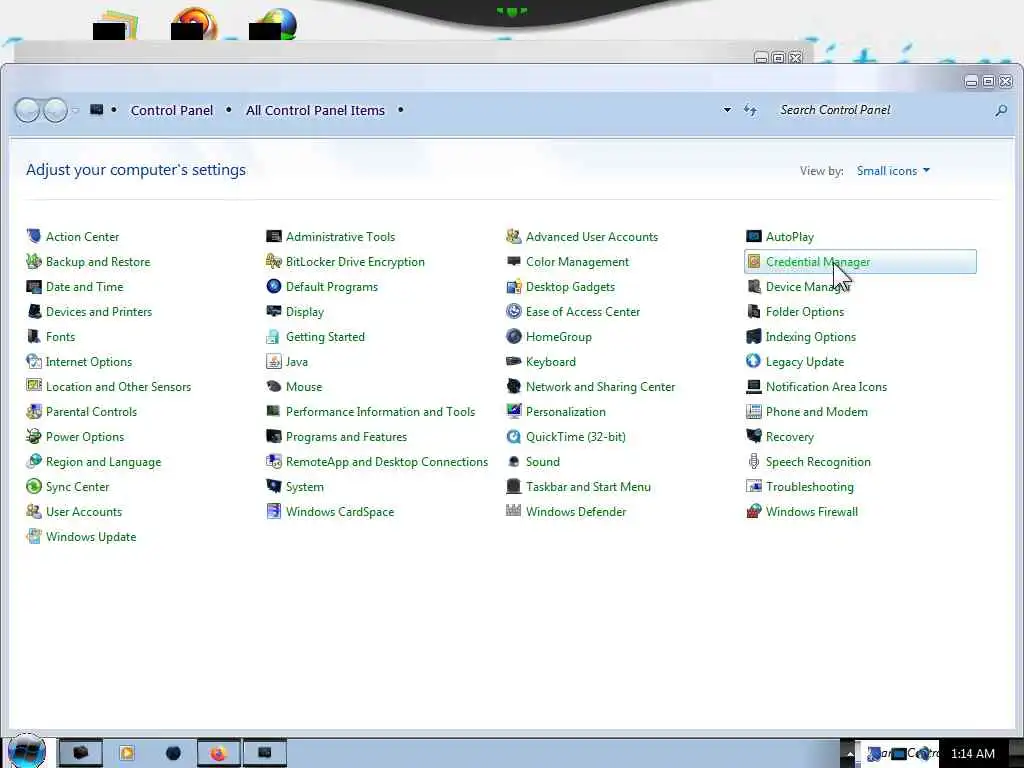Screen dimensions: 1024x768
Task: Click the HomeGroup icon
Action: point(514,336)
